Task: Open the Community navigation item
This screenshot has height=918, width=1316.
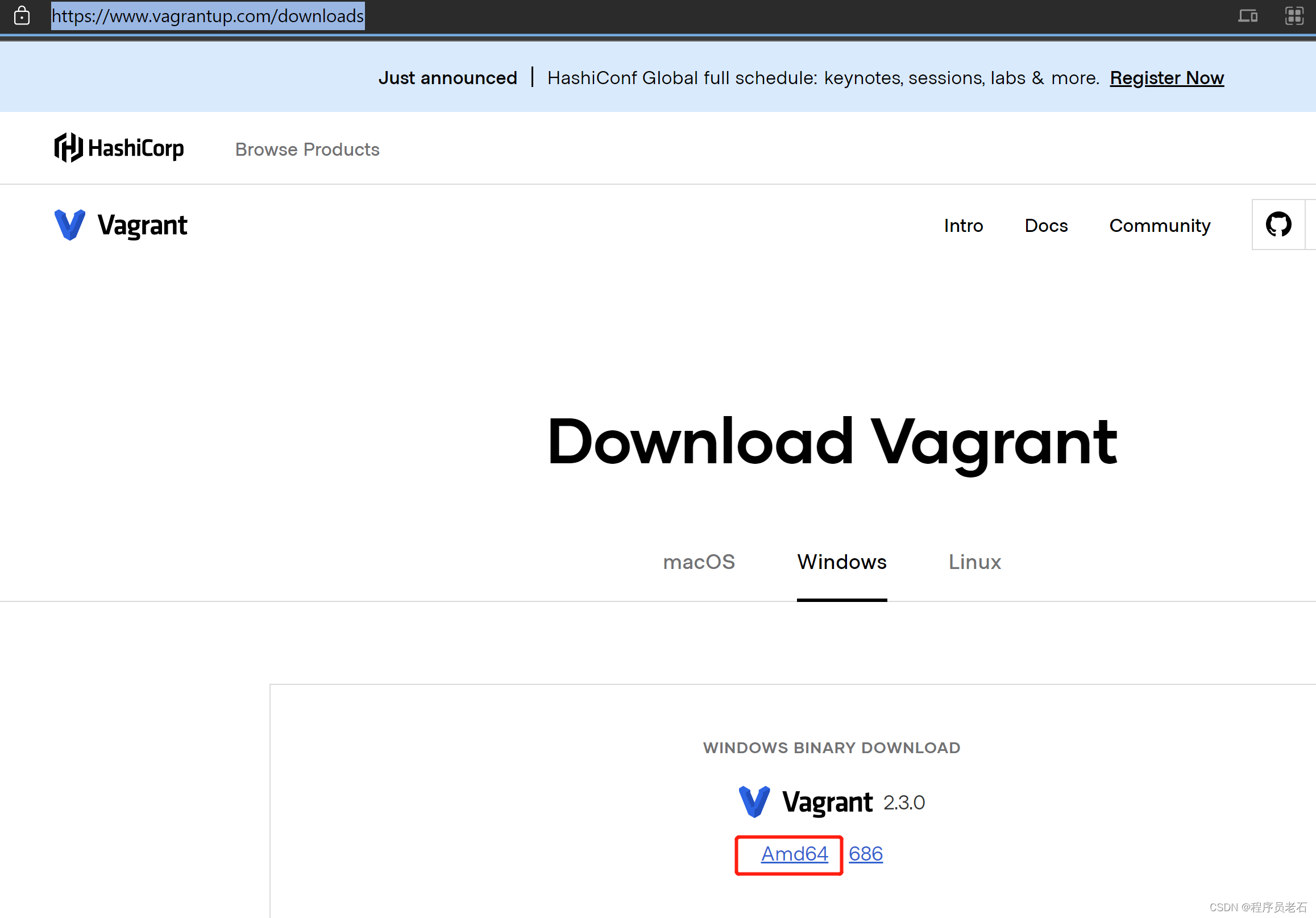Action: pyautogui.click(x=1160, y=226)
